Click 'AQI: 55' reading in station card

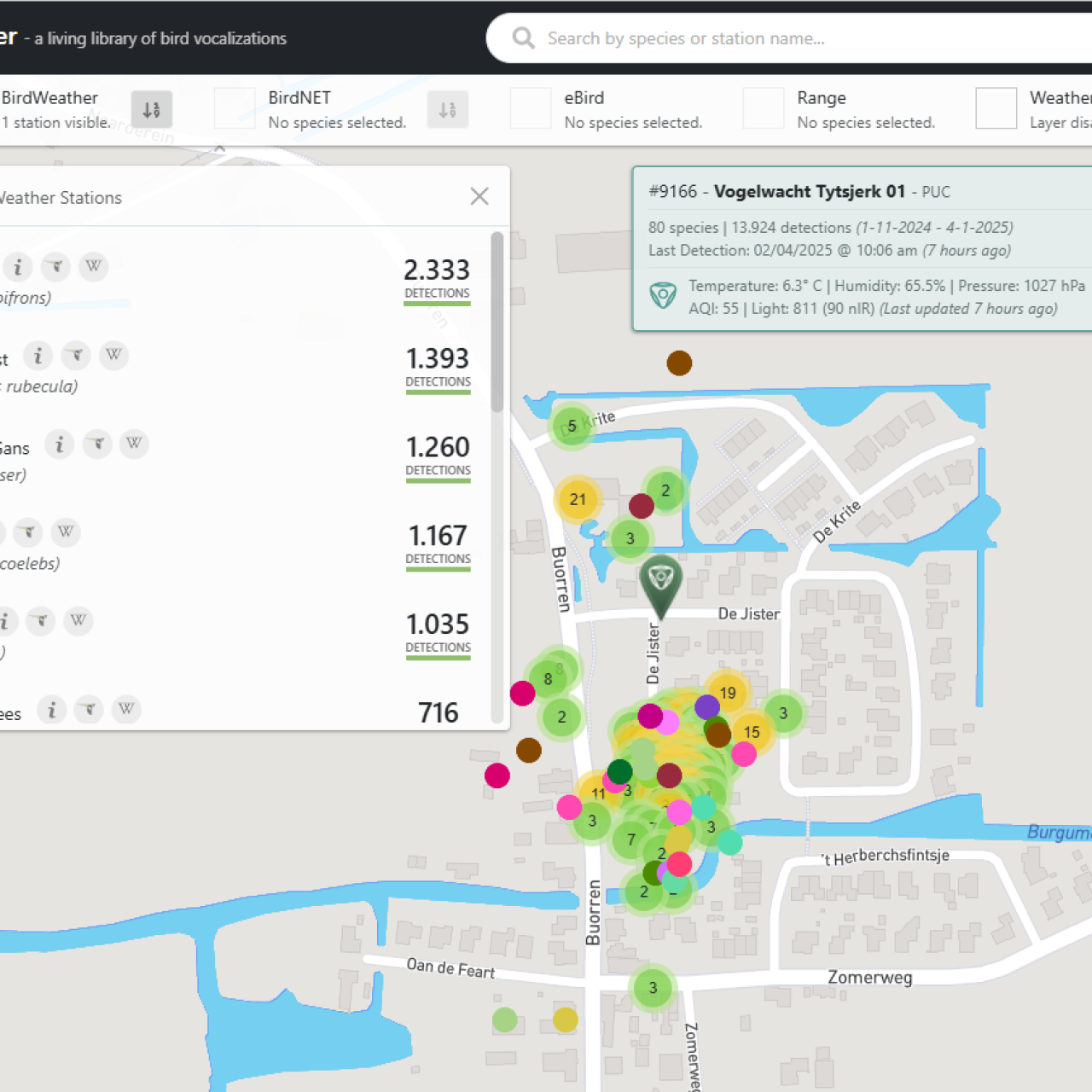pos(714,309)
